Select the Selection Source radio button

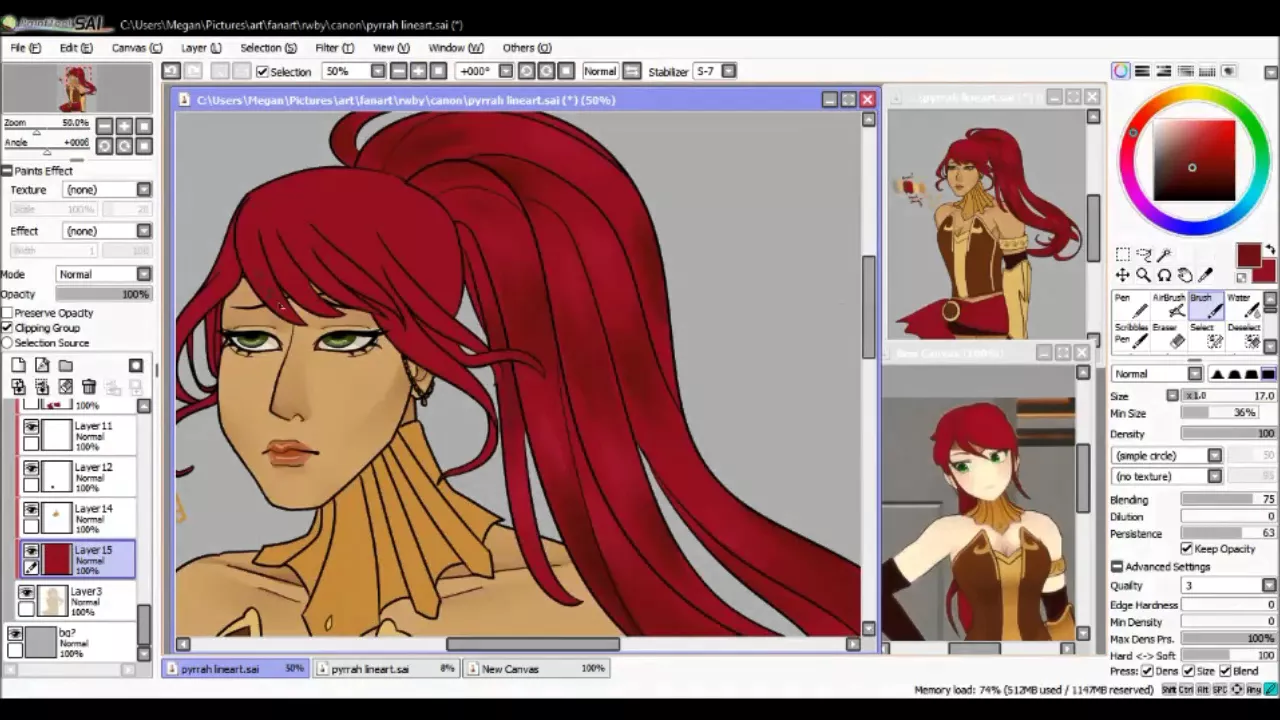7,343
